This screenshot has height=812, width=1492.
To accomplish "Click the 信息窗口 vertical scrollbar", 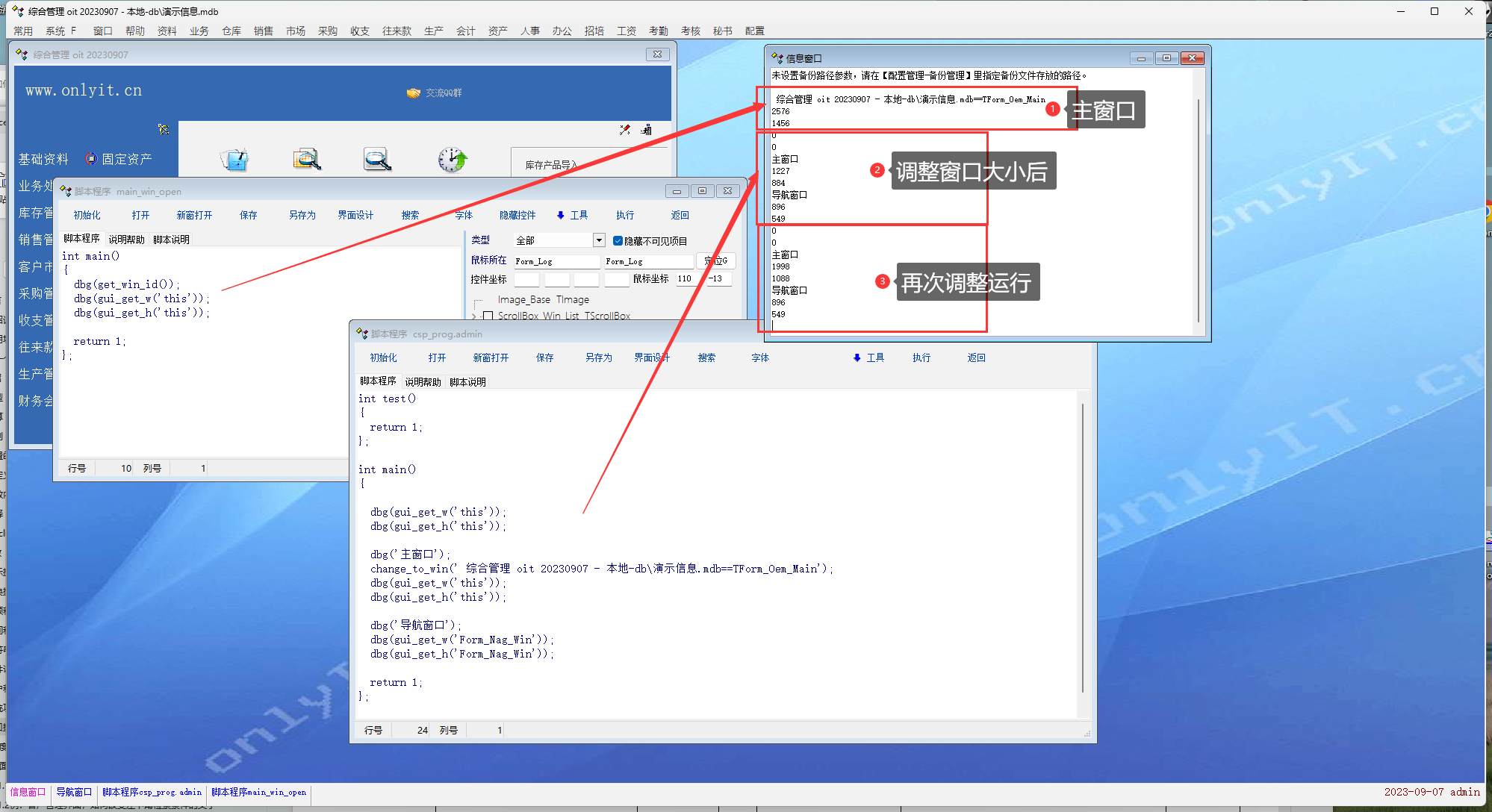I will [x=1199, y=209].
